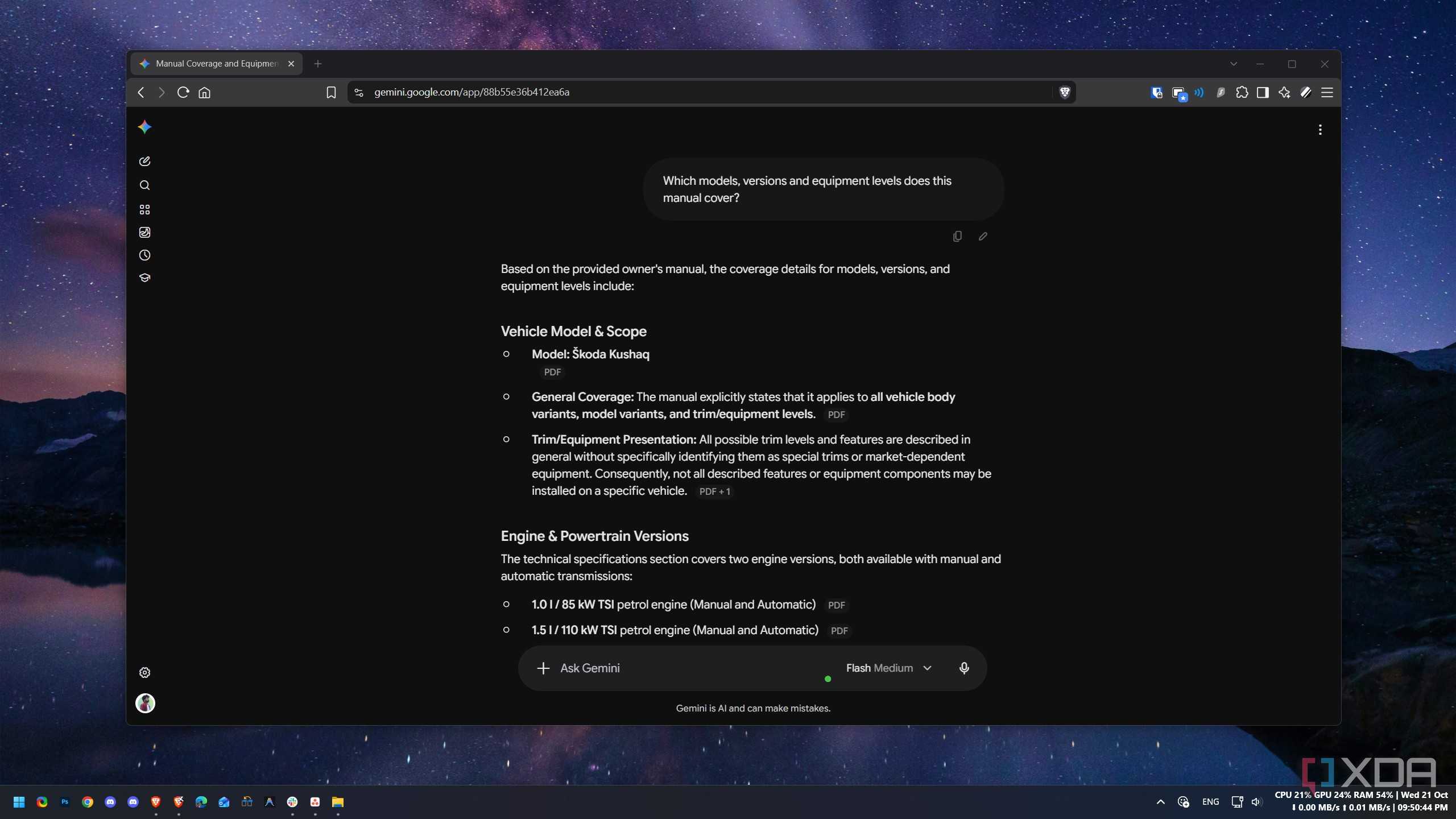This screenshot has height=819, width=1456.
Task: Select the Manual Coverage and Equipment tab
Action: (217, 64)
